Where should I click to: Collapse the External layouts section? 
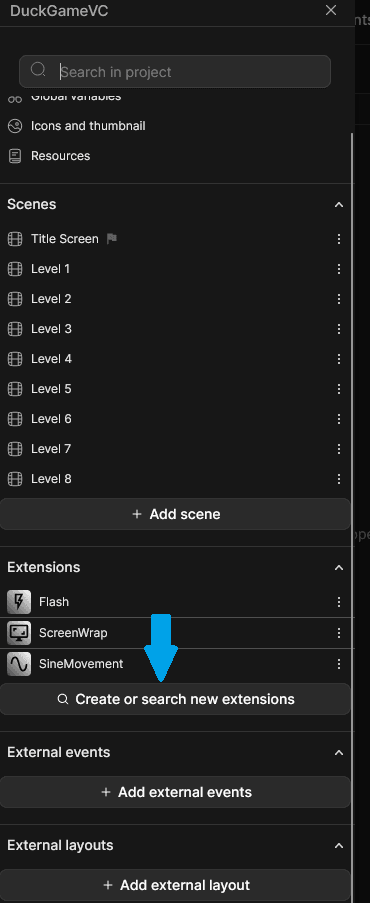(x=339, y=845)
